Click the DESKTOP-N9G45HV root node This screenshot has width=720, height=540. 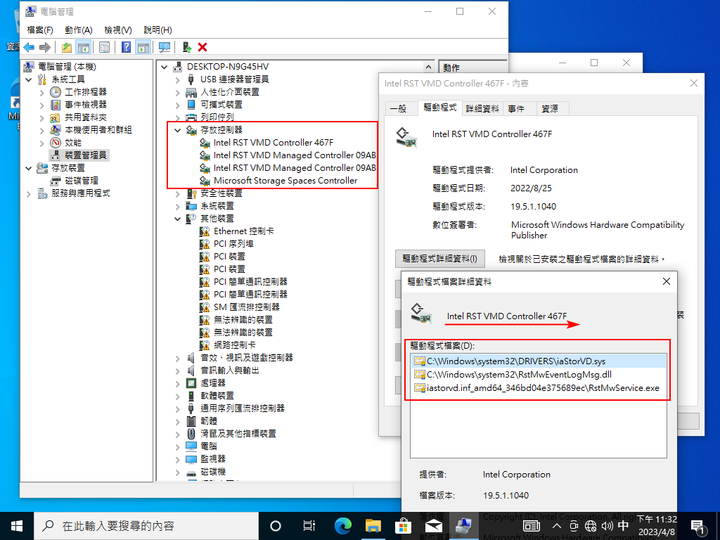[x=227, y=67]
